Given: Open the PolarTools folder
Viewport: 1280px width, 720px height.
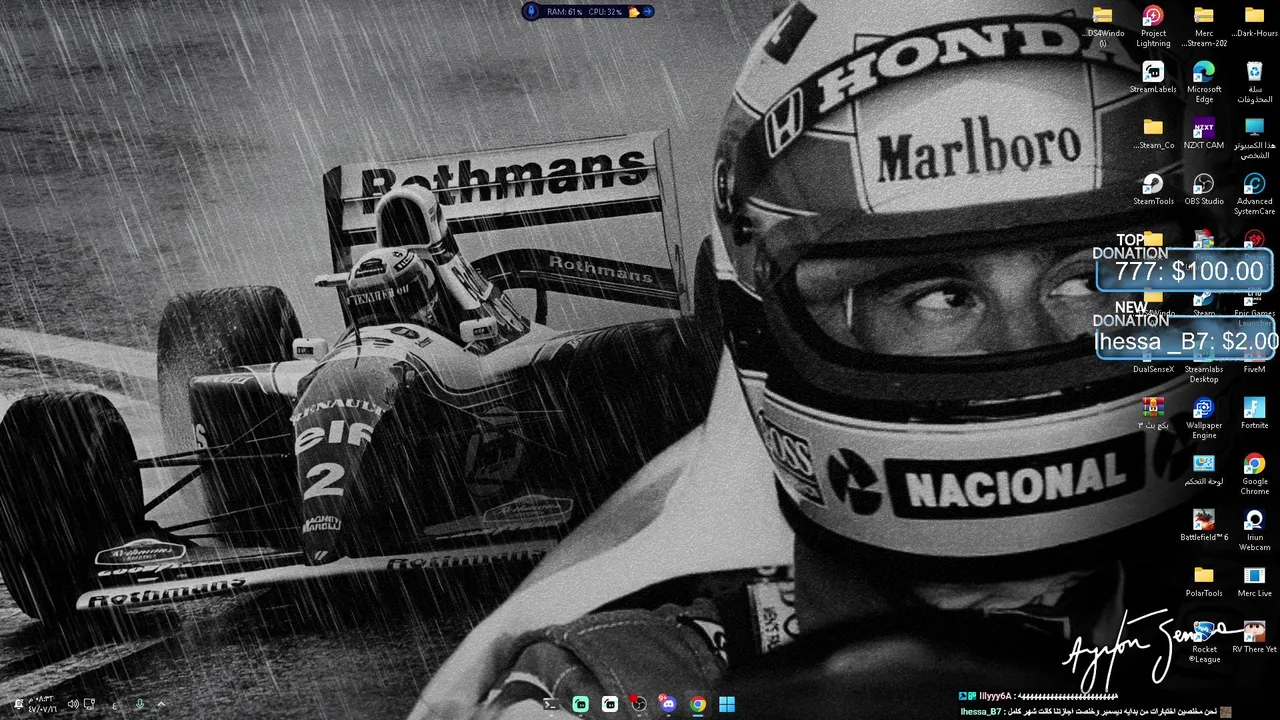Looking at the screenshot, I should point(1204,581).
